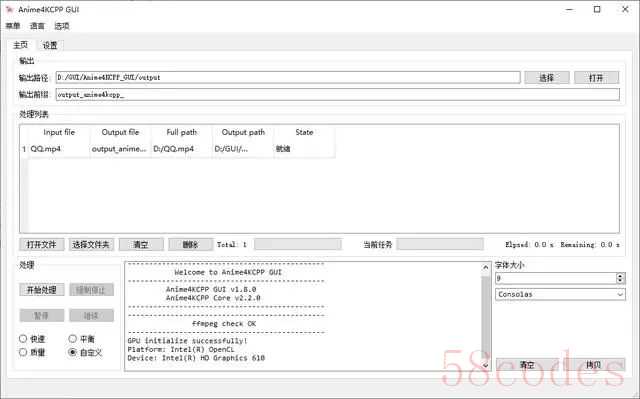Click the console log scroll-up arrow
This screenshot has width=640, height=399.
pos(485,268)
